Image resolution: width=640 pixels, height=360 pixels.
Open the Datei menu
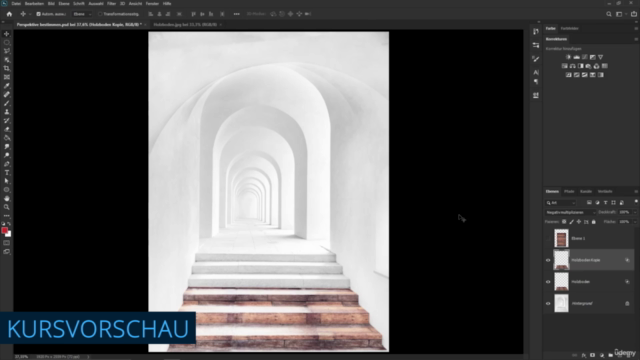coord(16,3)
